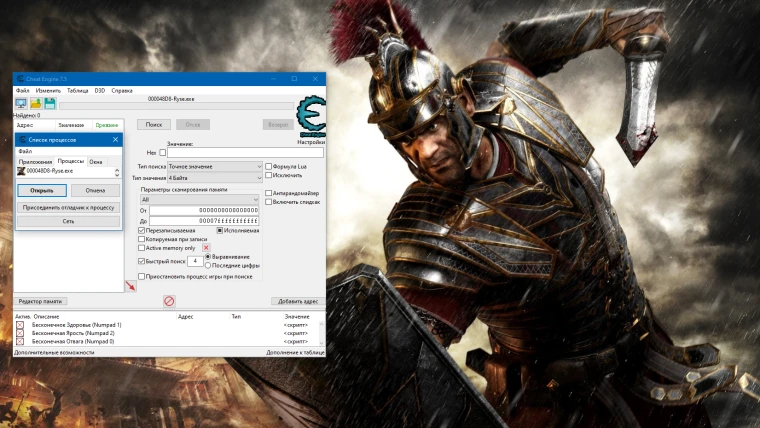
Task: Activate Бесконечная Ярость (Numpad 2) script checkbox
Action: 20,333
